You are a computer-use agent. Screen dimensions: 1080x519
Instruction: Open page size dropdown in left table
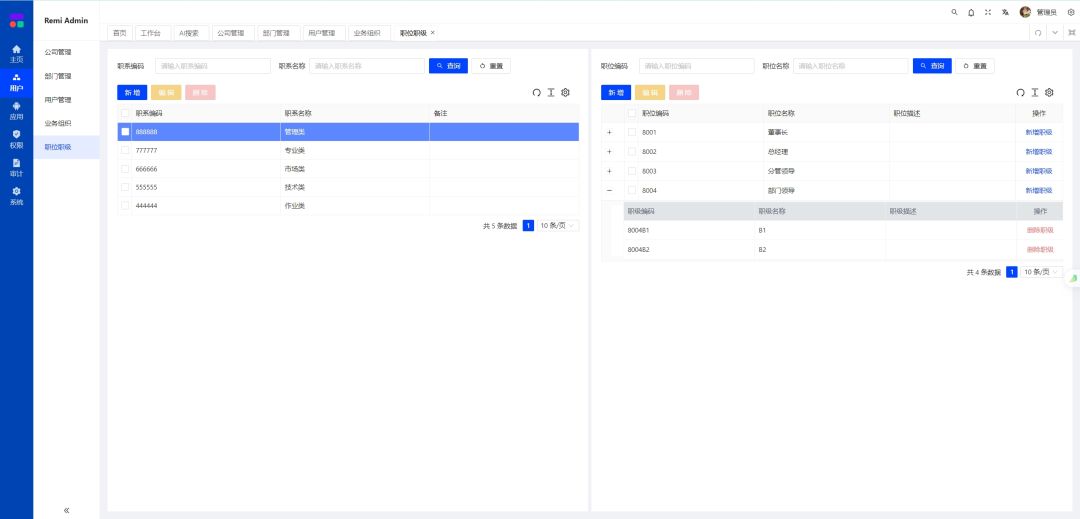(559, 226)
